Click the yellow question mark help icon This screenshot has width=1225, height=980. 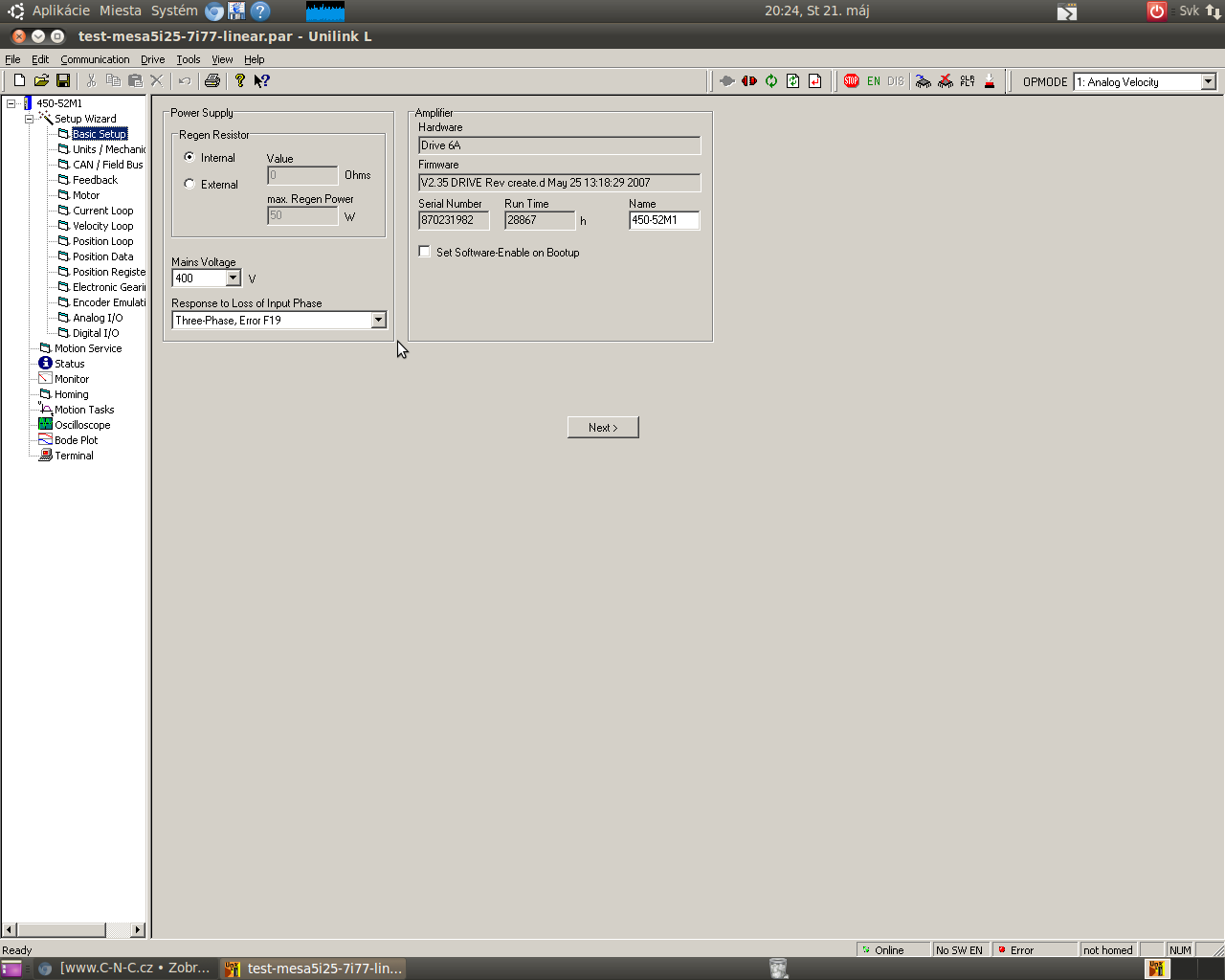[239, 81]
